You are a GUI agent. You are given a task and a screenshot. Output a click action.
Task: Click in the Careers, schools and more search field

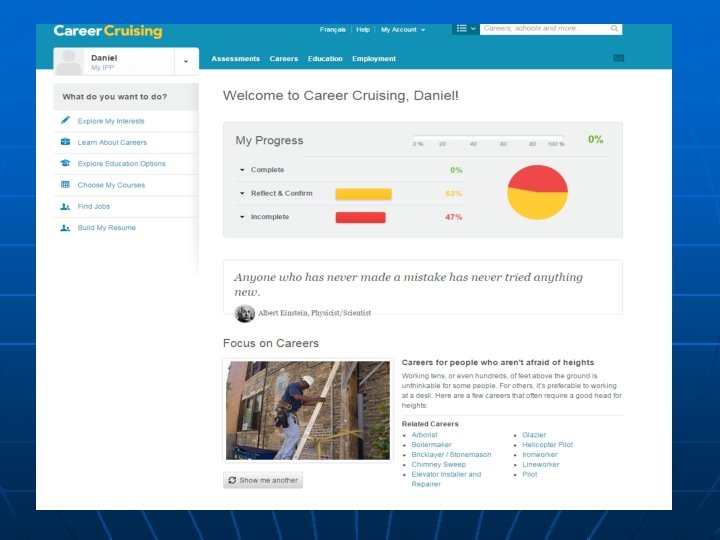(545, 28)
